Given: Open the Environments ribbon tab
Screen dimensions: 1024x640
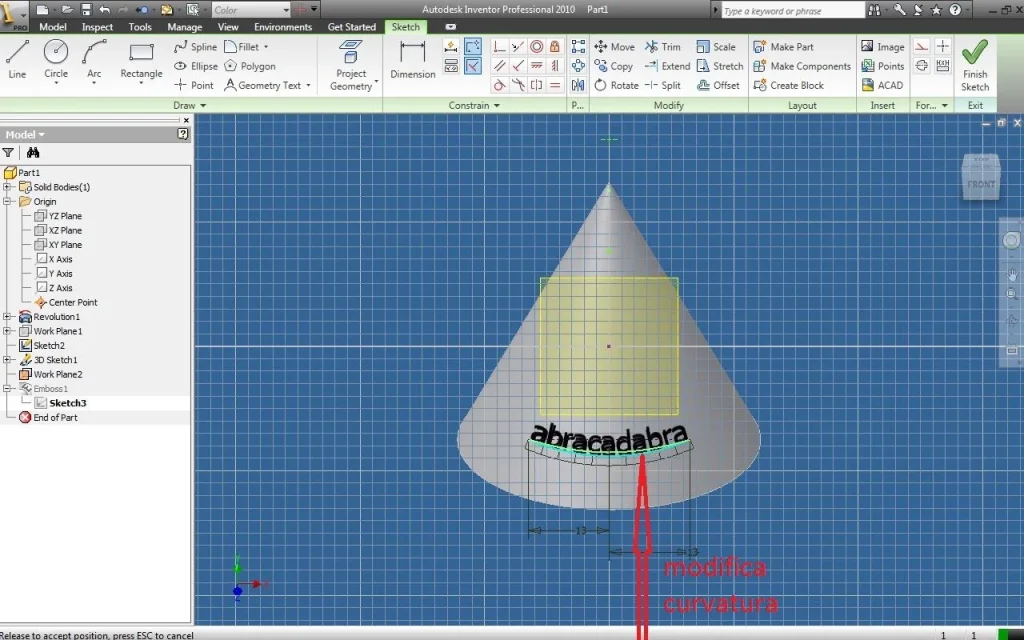Looking at the screenshot, I should click(x=283, y=27).
